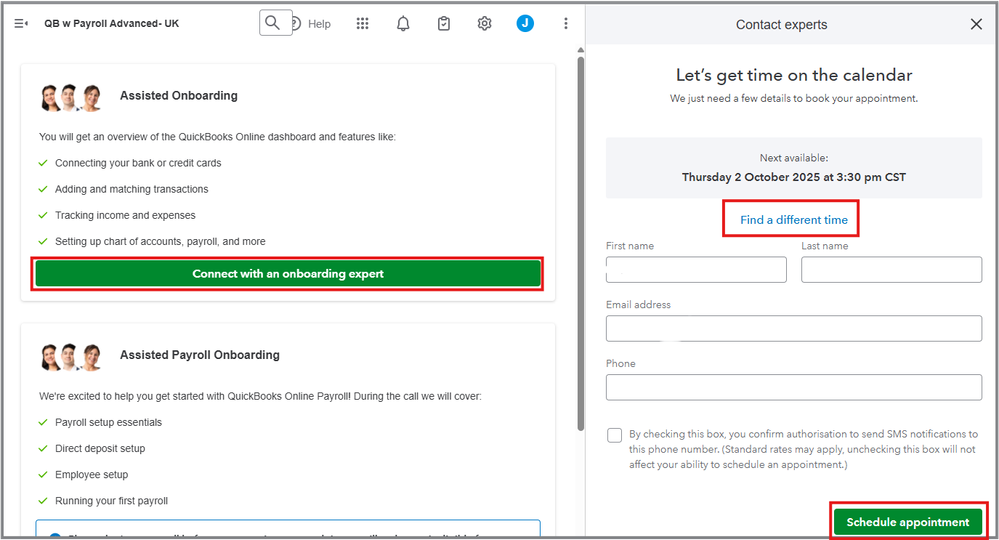Click the Assisted Payroll Onboarding heading
The width and height of the screenshot is (999, 540).
[x=200, y=355]
